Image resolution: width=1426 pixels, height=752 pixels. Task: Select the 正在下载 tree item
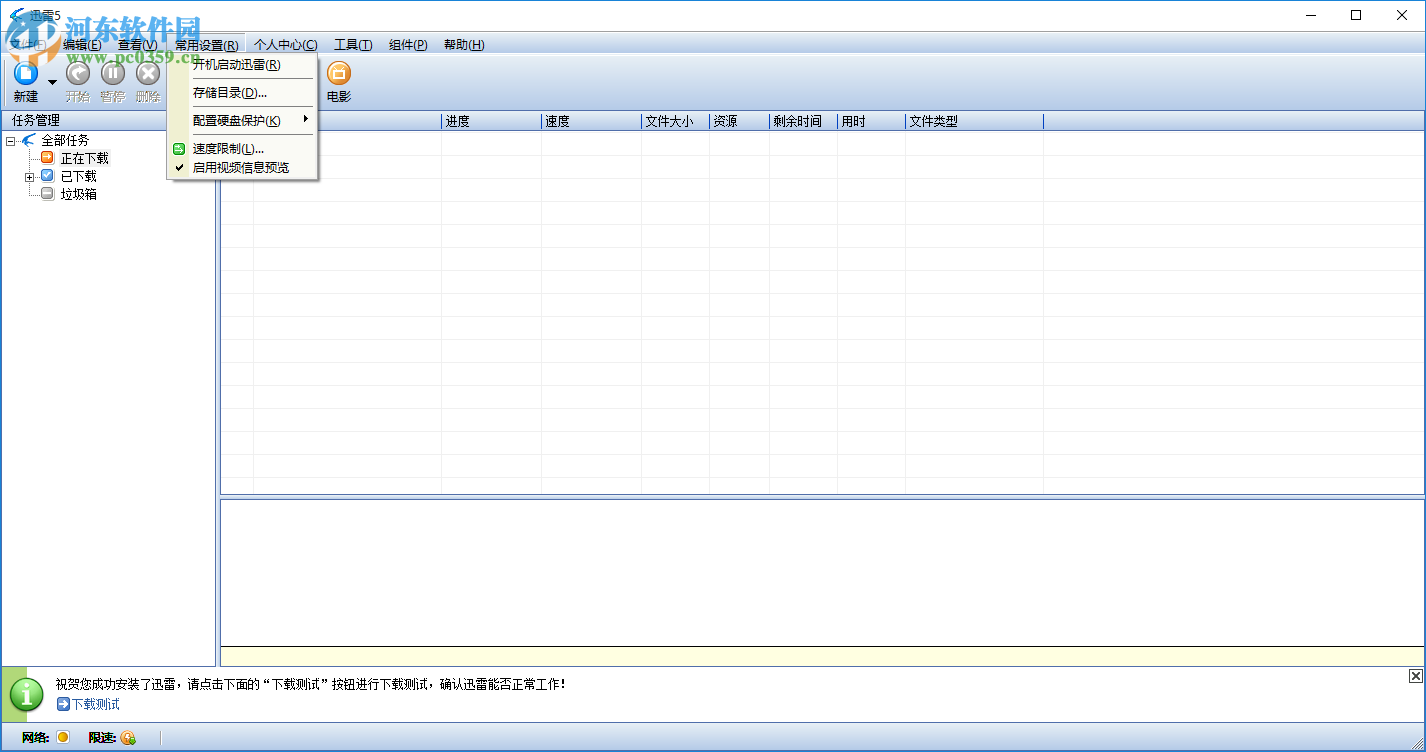click(85, 158)
